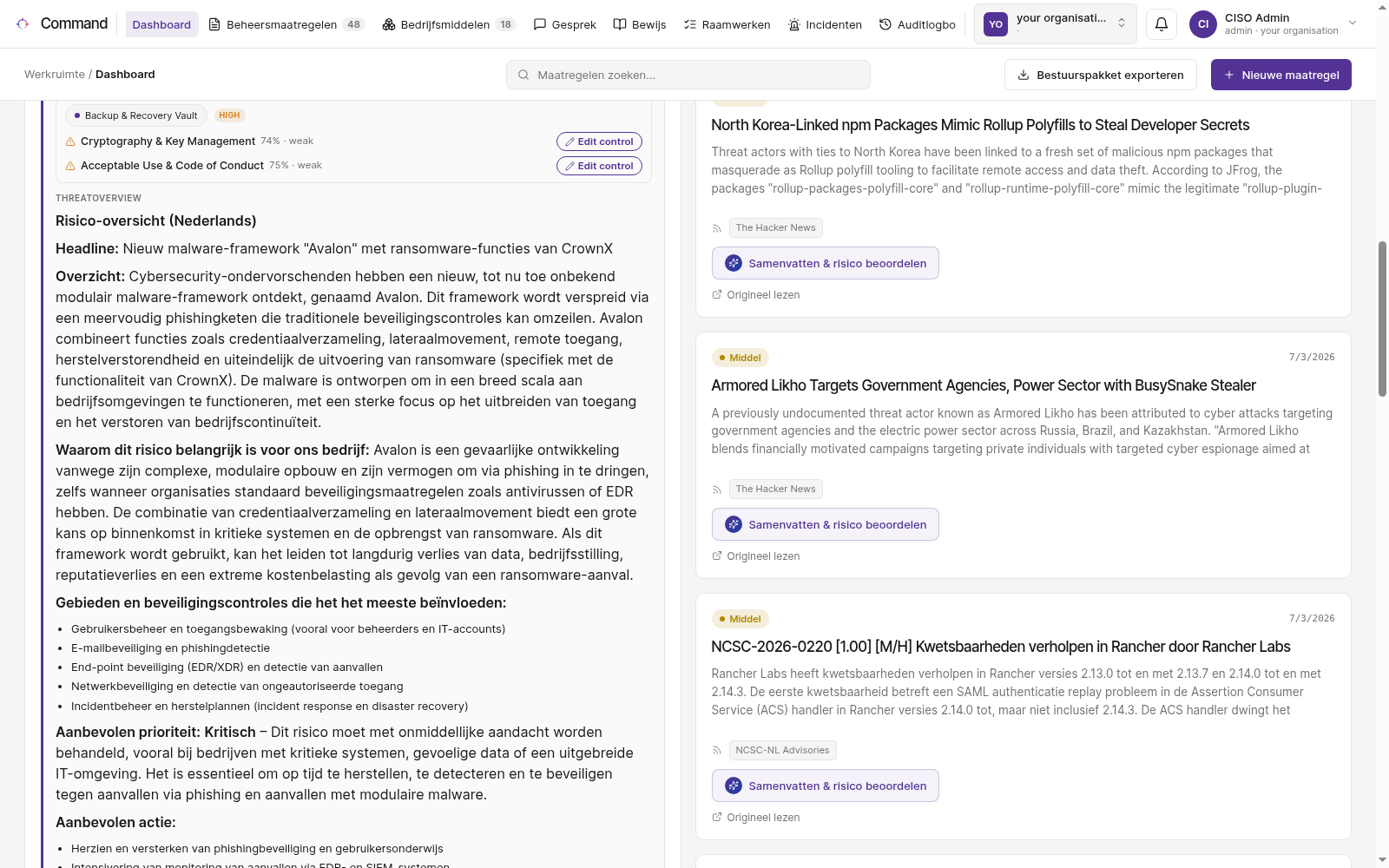Viewport: 1389px width, 868px height.
Task: Read original of the Rancher advisory
Action: click(x=756, y=817)
